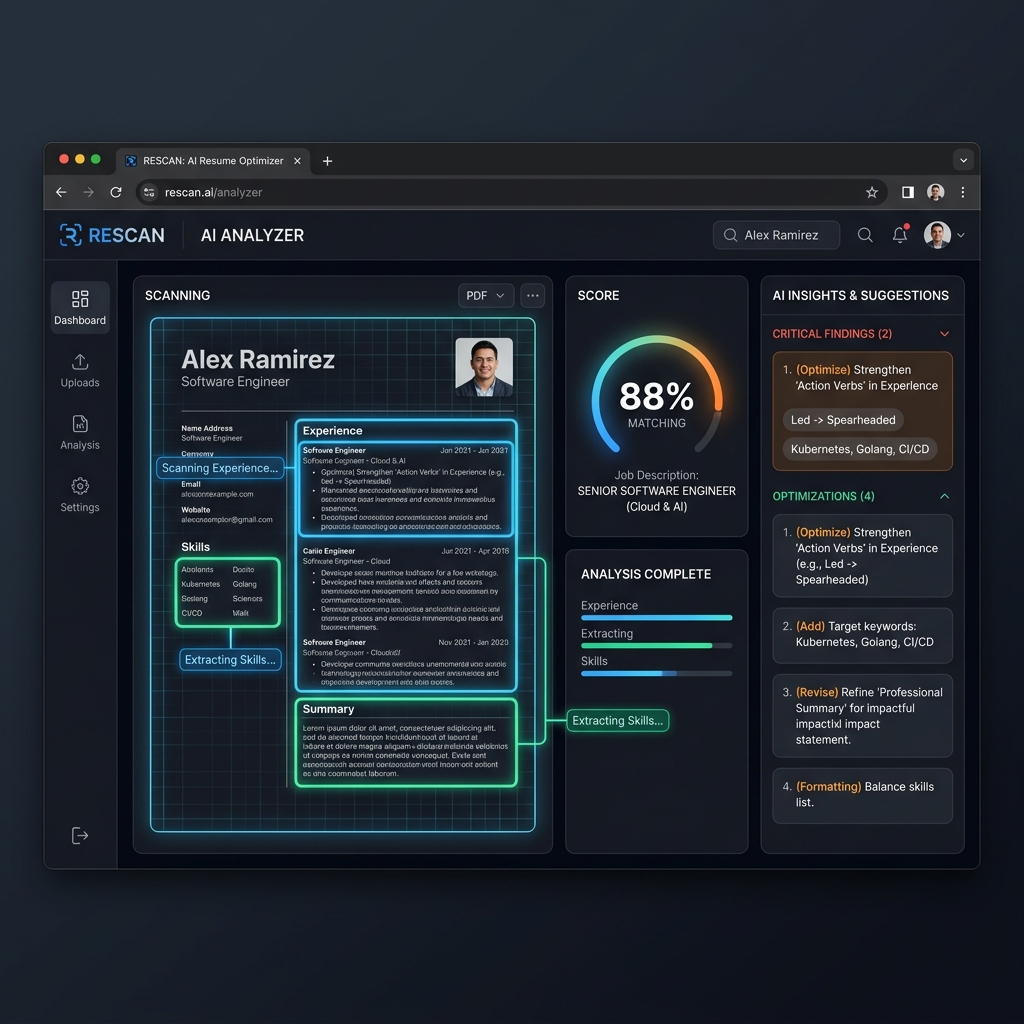Viewport: 1024px width, 1024px height.
Task: Open optimization 4 Balance skills list
Action: pos(862,795)
